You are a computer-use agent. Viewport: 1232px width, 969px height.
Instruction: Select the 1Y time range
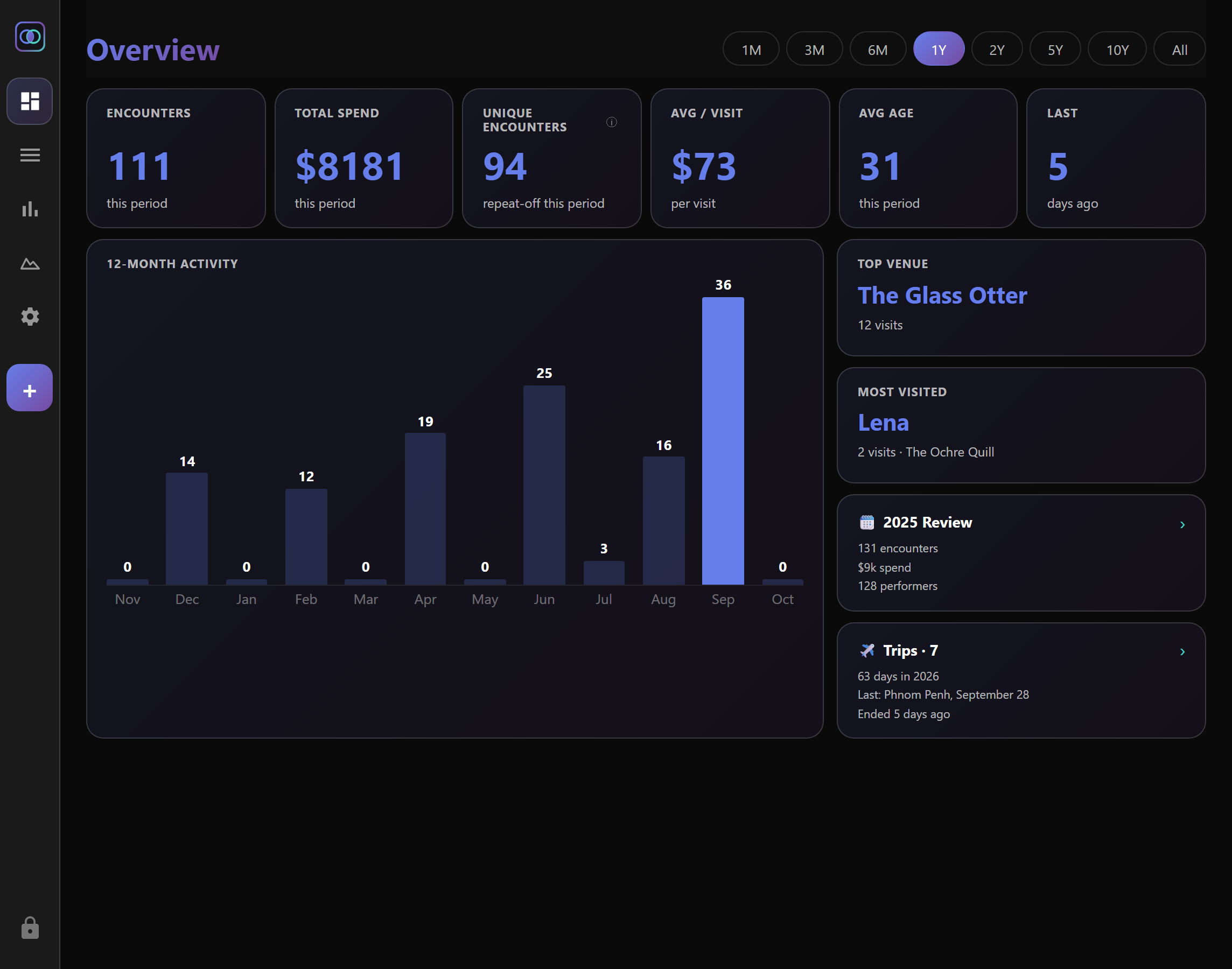tap(939, 50)
